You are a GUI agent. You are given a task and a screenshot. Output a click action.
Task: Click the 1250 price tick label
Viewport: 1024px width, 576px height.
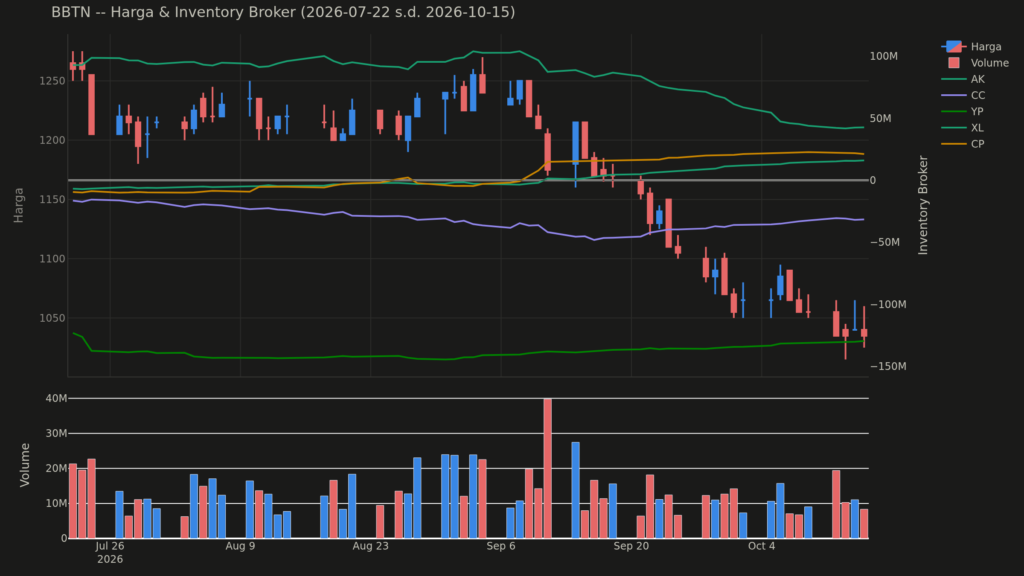tap(52, 81)
